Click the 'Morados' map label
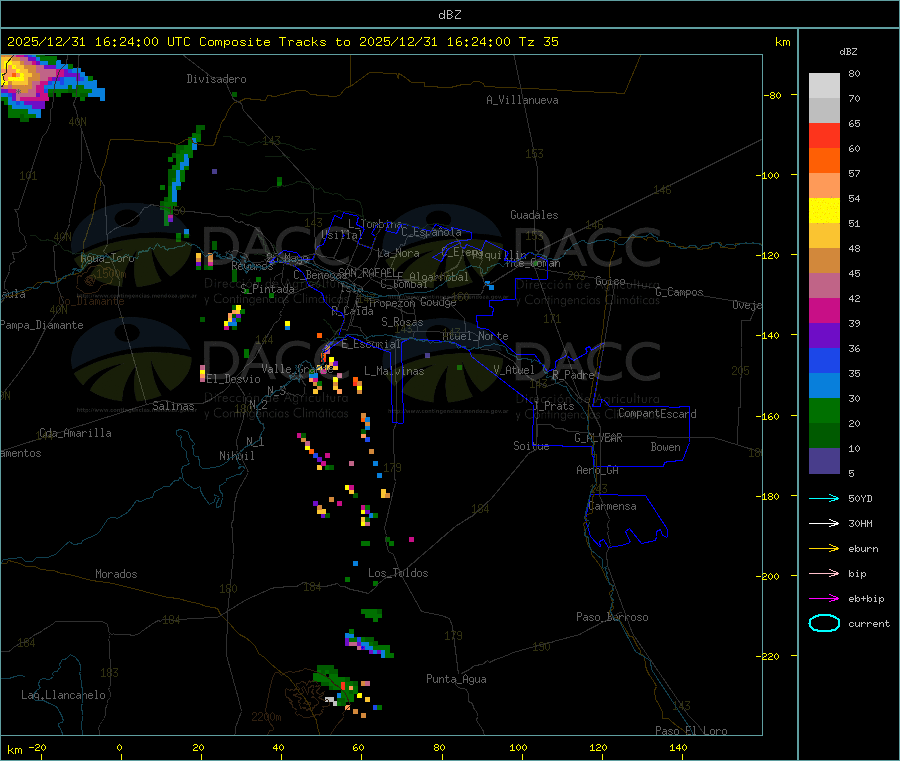This screenshot has height=761, width=900. click(117, 574)
